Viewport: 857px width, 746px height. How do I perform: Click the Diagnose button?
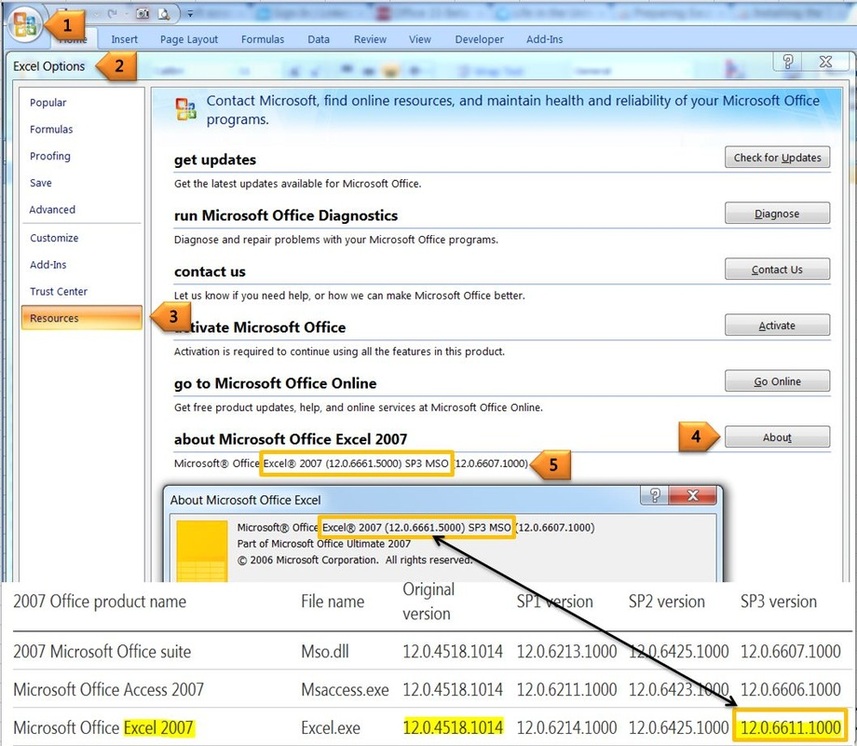pos(777,213)
